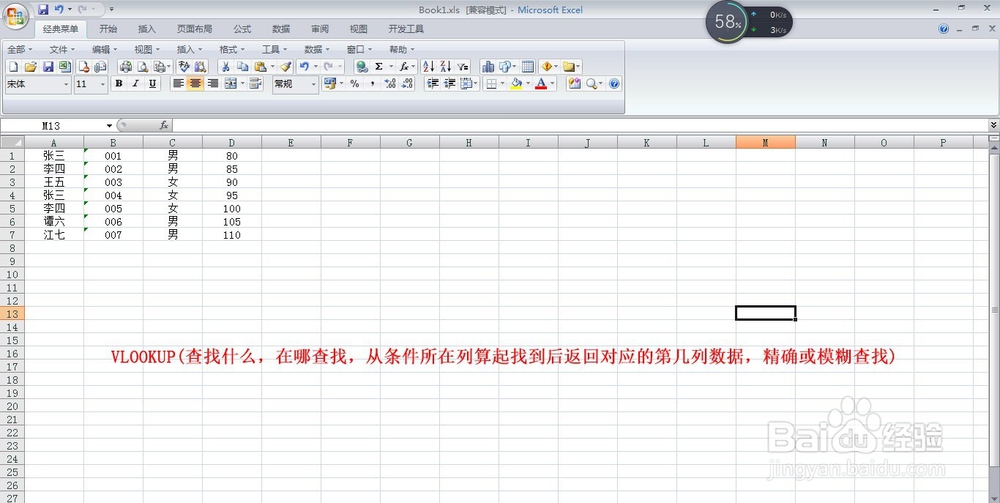Copy selection using the Copy icon

click(243, 66)
